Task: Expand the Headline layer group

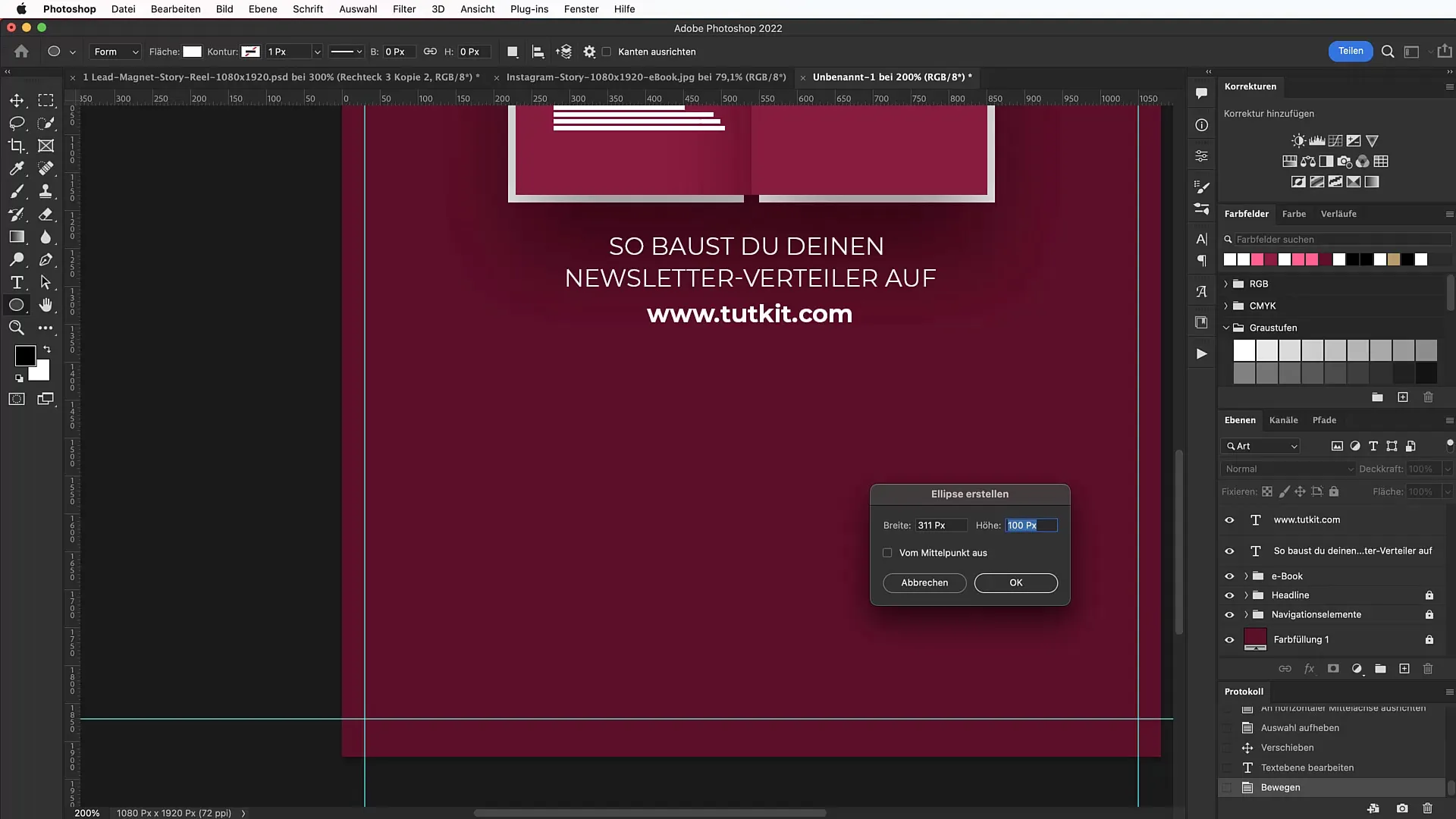Action: click(x=1246, y=595)
